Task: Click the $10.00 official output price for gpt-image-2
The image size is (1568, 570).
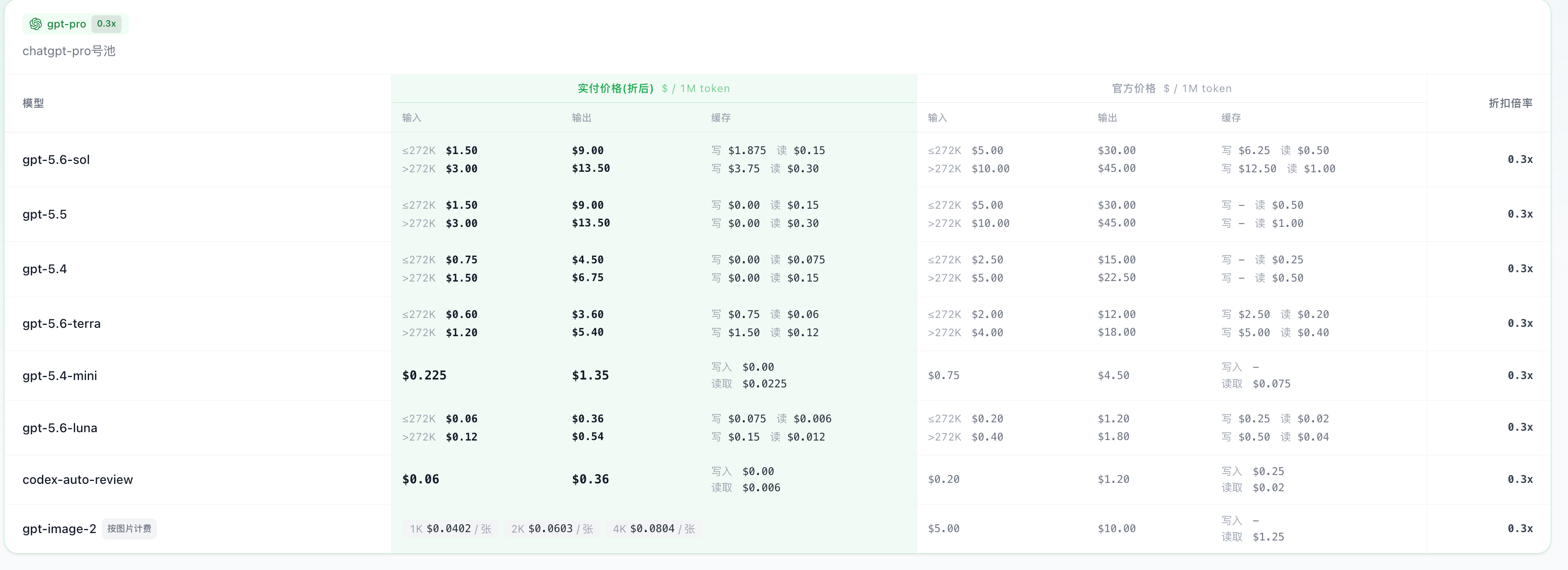Action: coord(1116,529)
